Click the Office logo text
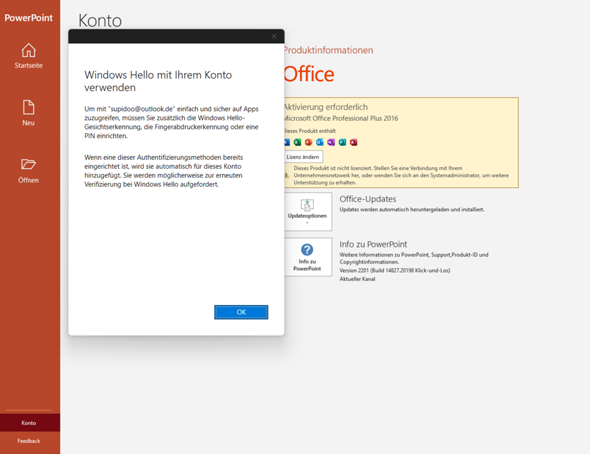 coord(309,74)
